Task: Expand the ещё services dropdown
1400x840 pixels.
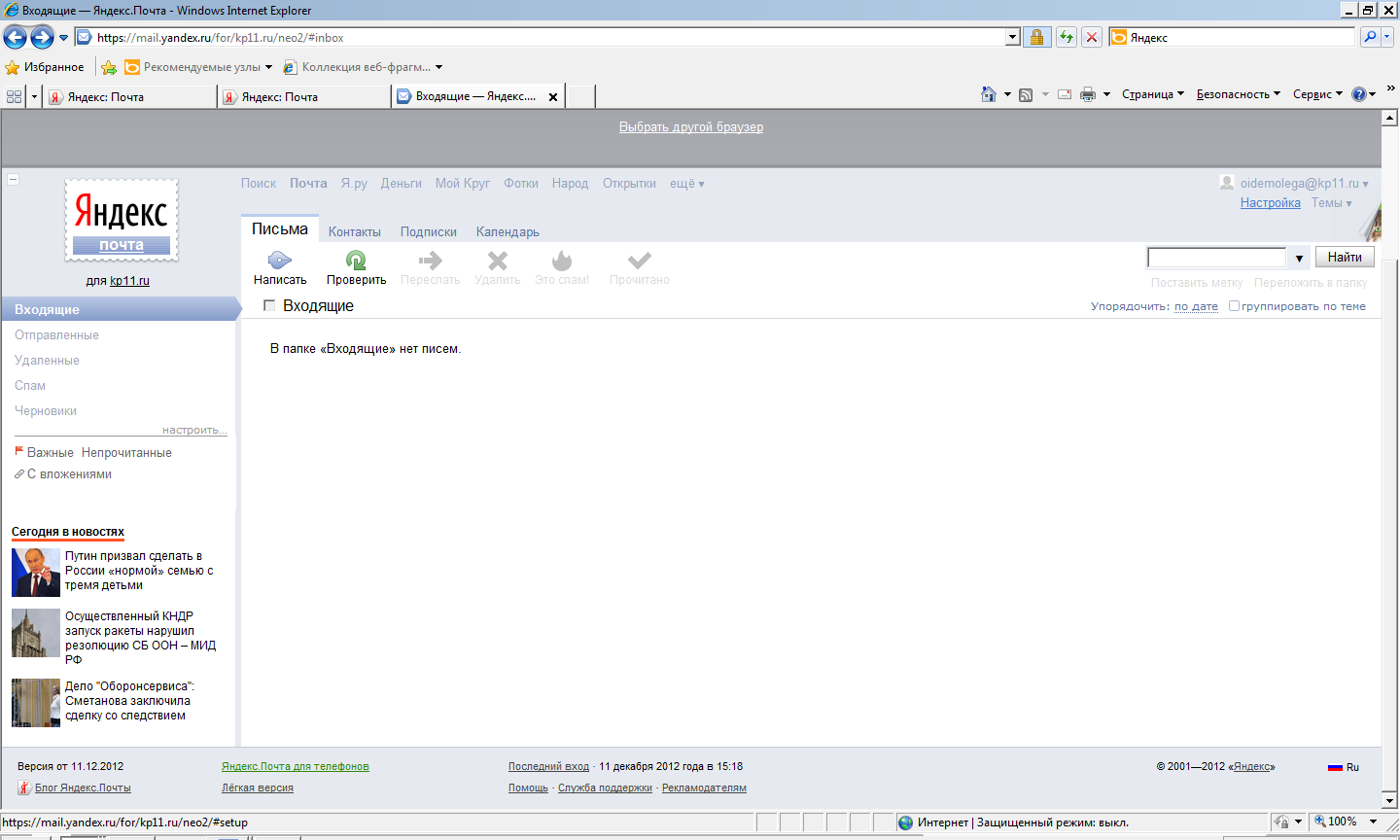Action: (686, 183)
